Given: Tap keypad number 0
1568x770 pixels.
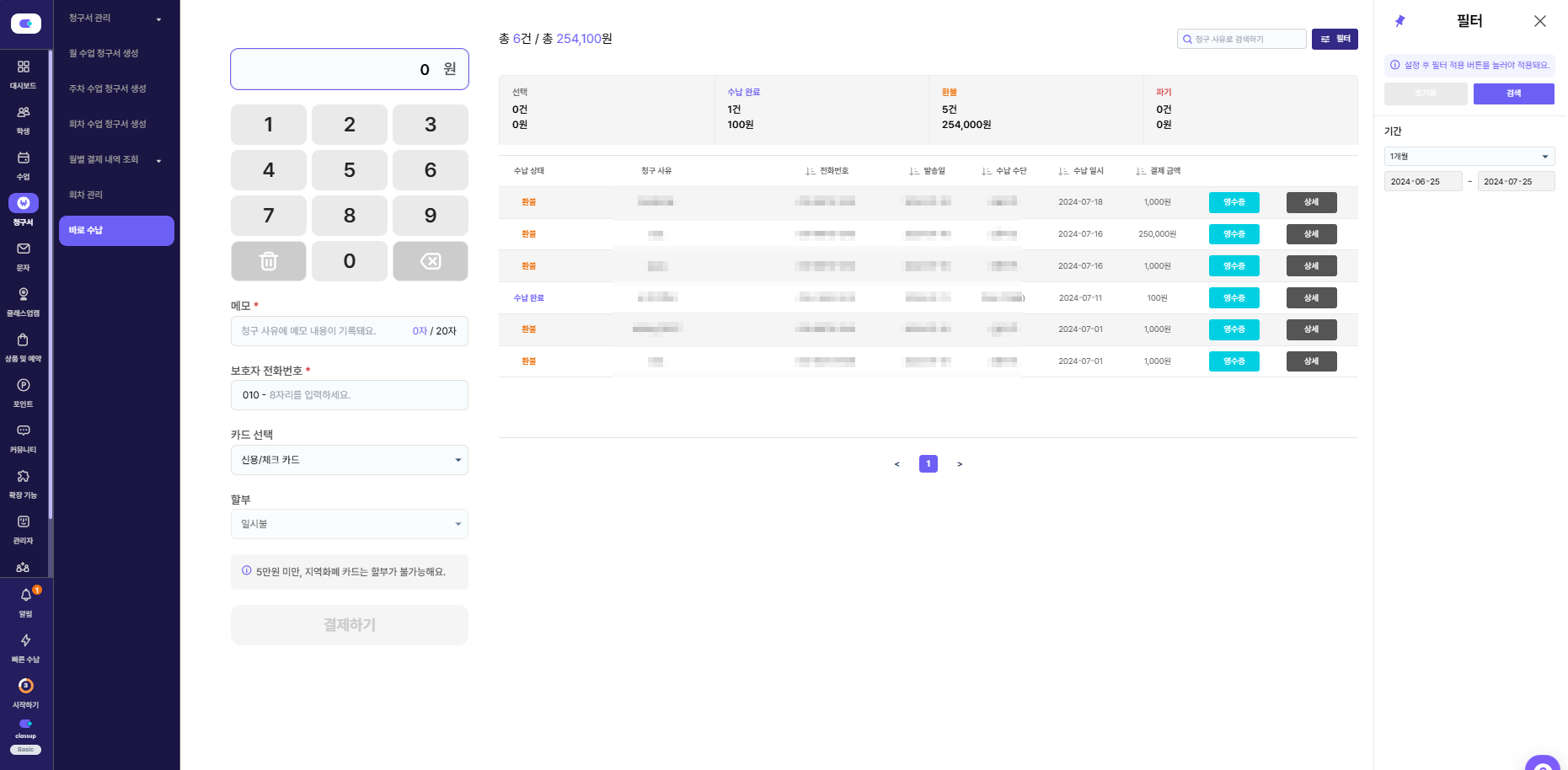Looking at the screenshot, I should (x=350, y=261).
